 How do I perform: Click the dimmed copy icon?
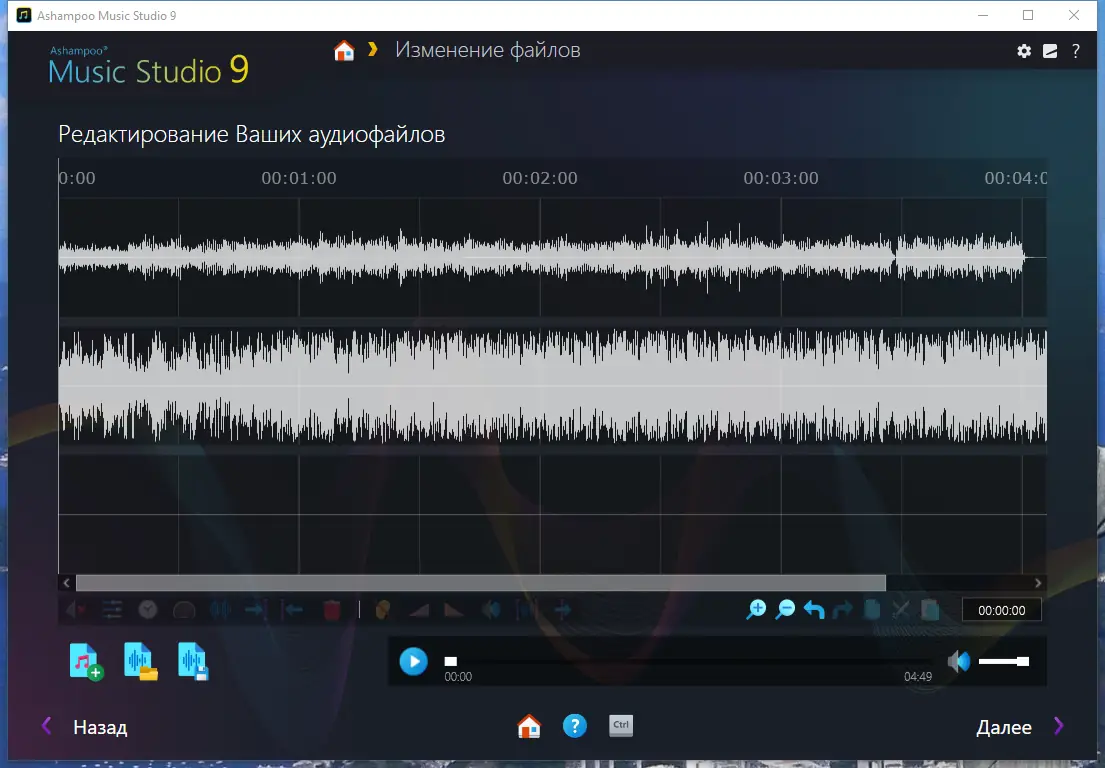(872, 609)
